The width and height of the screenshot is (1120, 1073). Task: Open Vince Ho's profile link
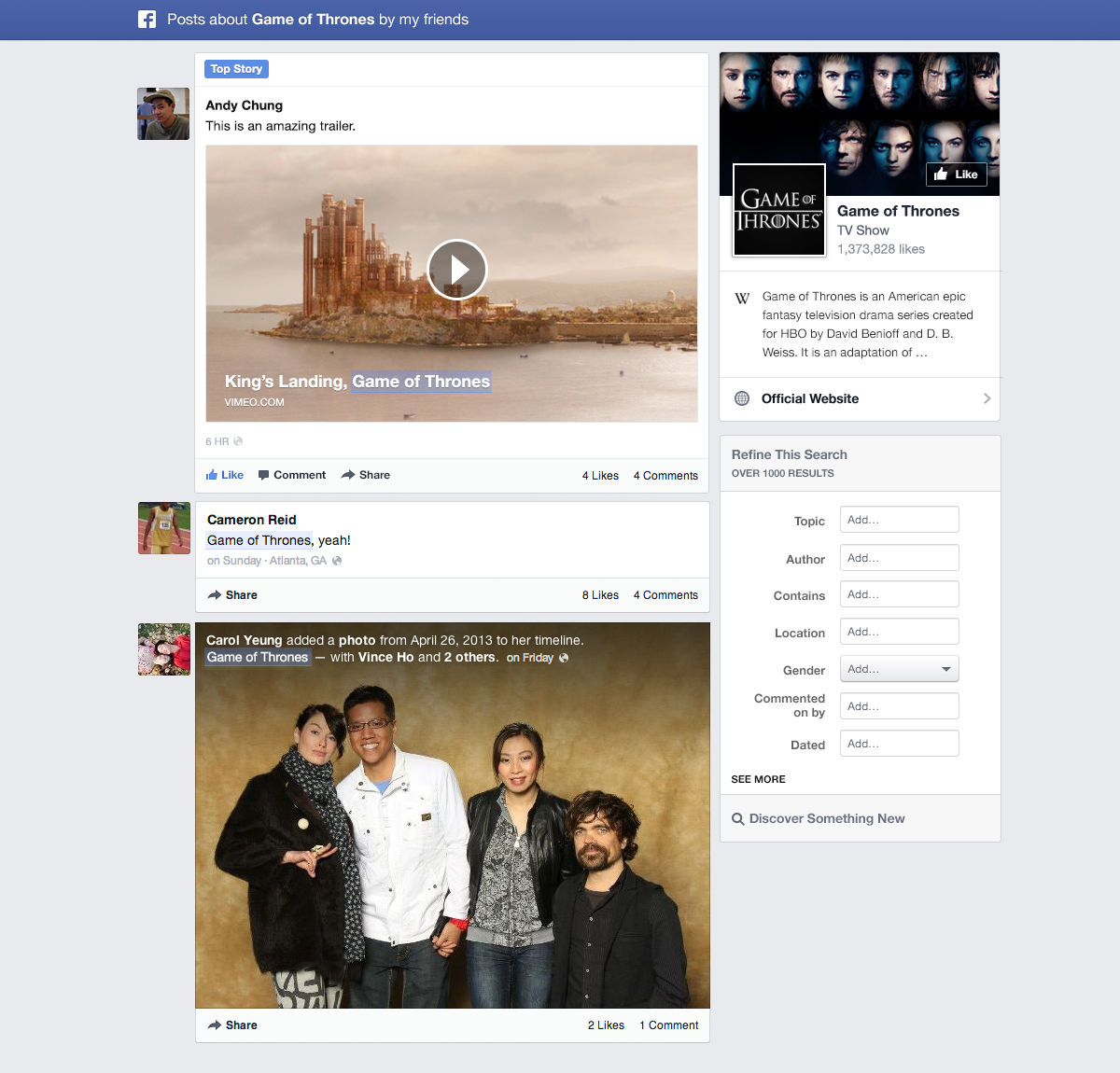385,657
